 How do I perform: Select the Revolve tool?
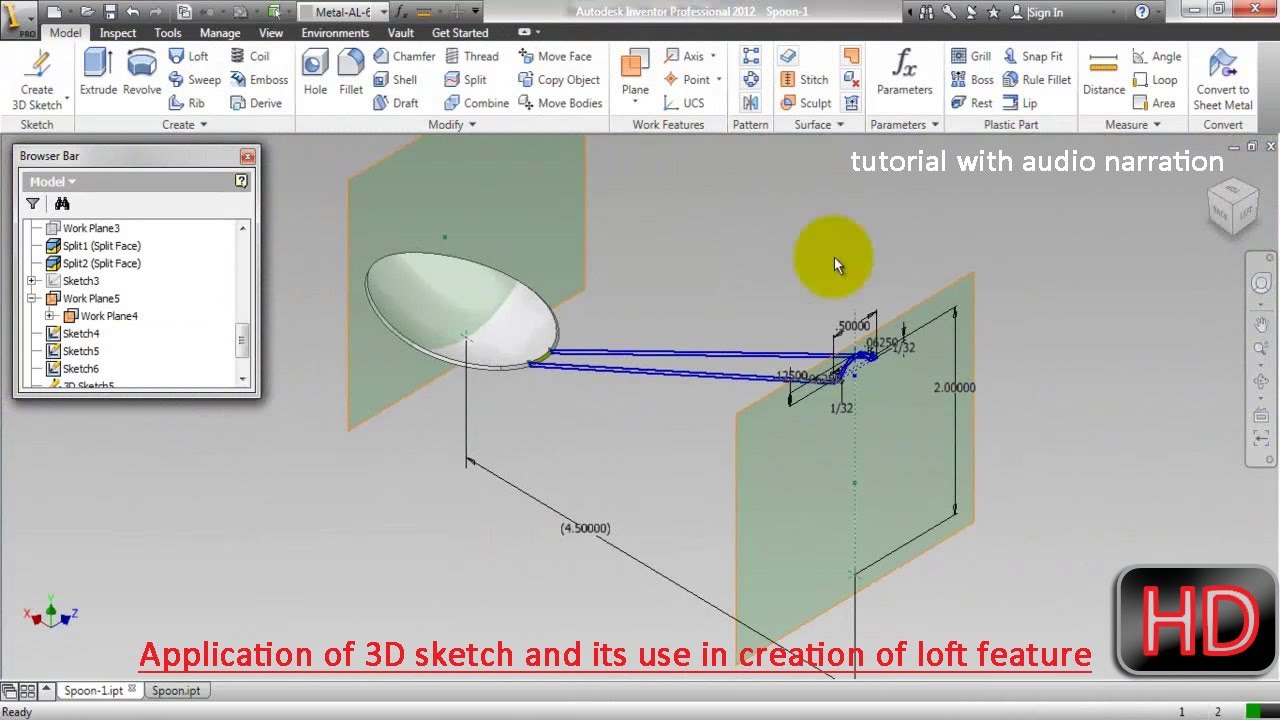tap(141, 70)
